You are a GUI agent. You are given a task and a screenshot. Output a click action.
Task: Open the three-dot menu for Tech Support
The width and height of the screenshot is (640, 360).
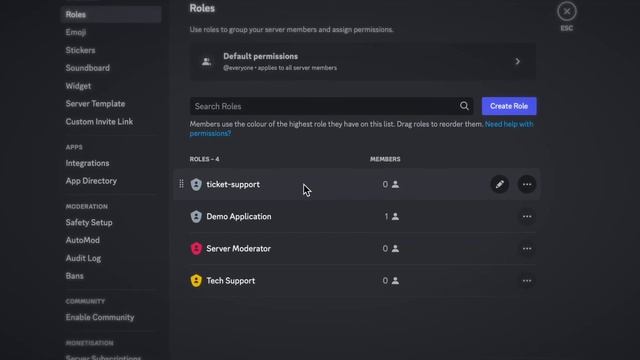click(527, 281)
